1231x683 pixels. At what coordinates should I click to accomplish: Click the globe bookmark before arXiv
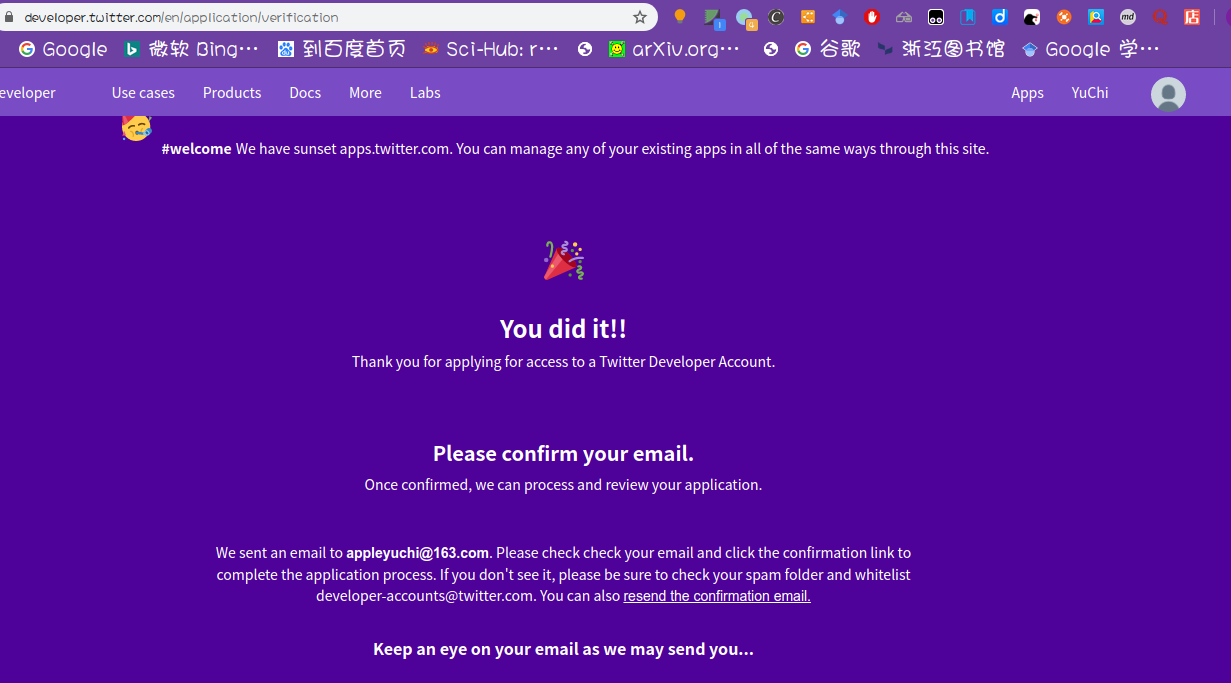(x=585, y=49)
